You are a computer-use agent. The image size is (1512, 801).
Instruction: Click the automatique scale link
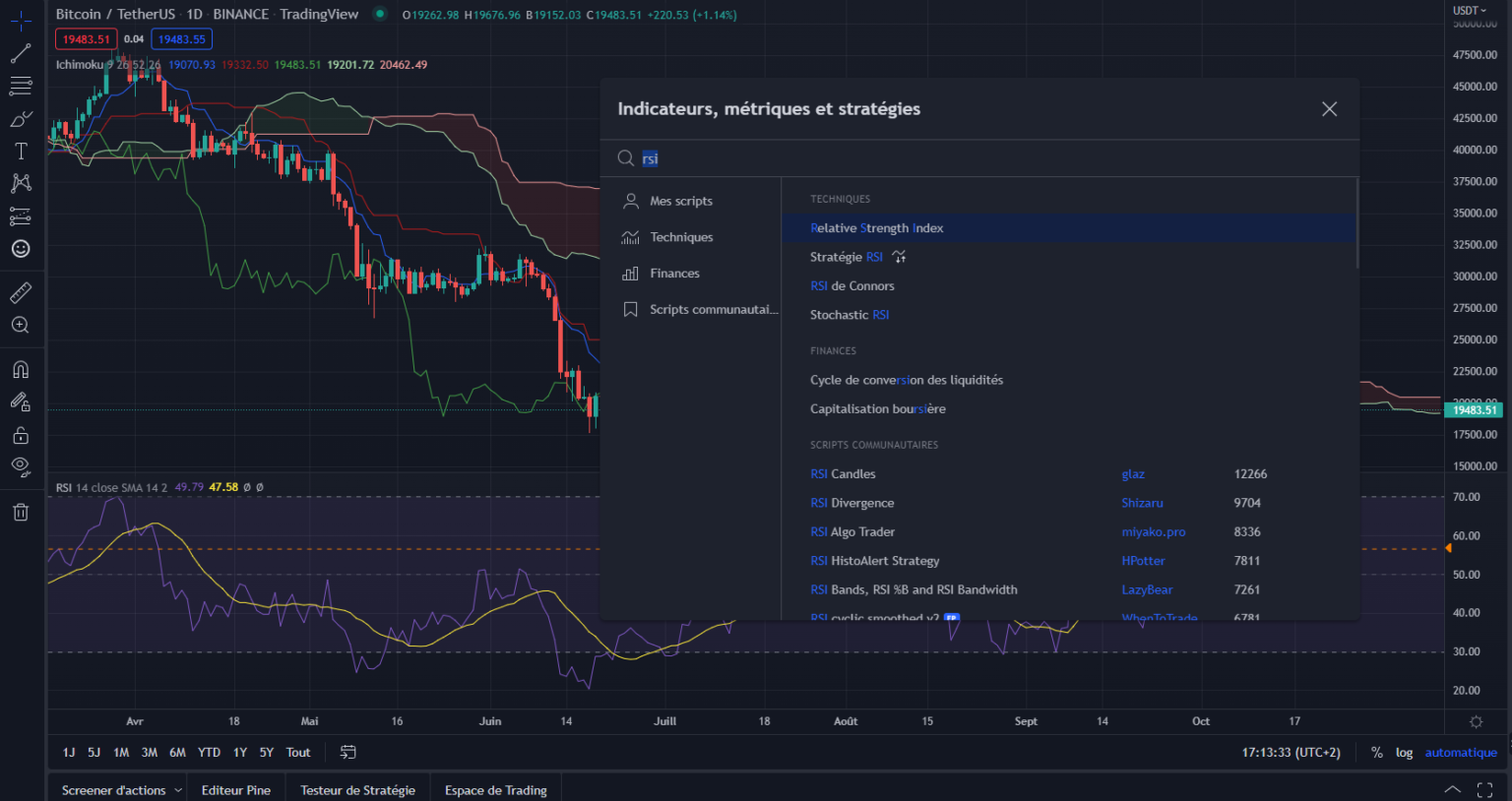pos(1460,752)
